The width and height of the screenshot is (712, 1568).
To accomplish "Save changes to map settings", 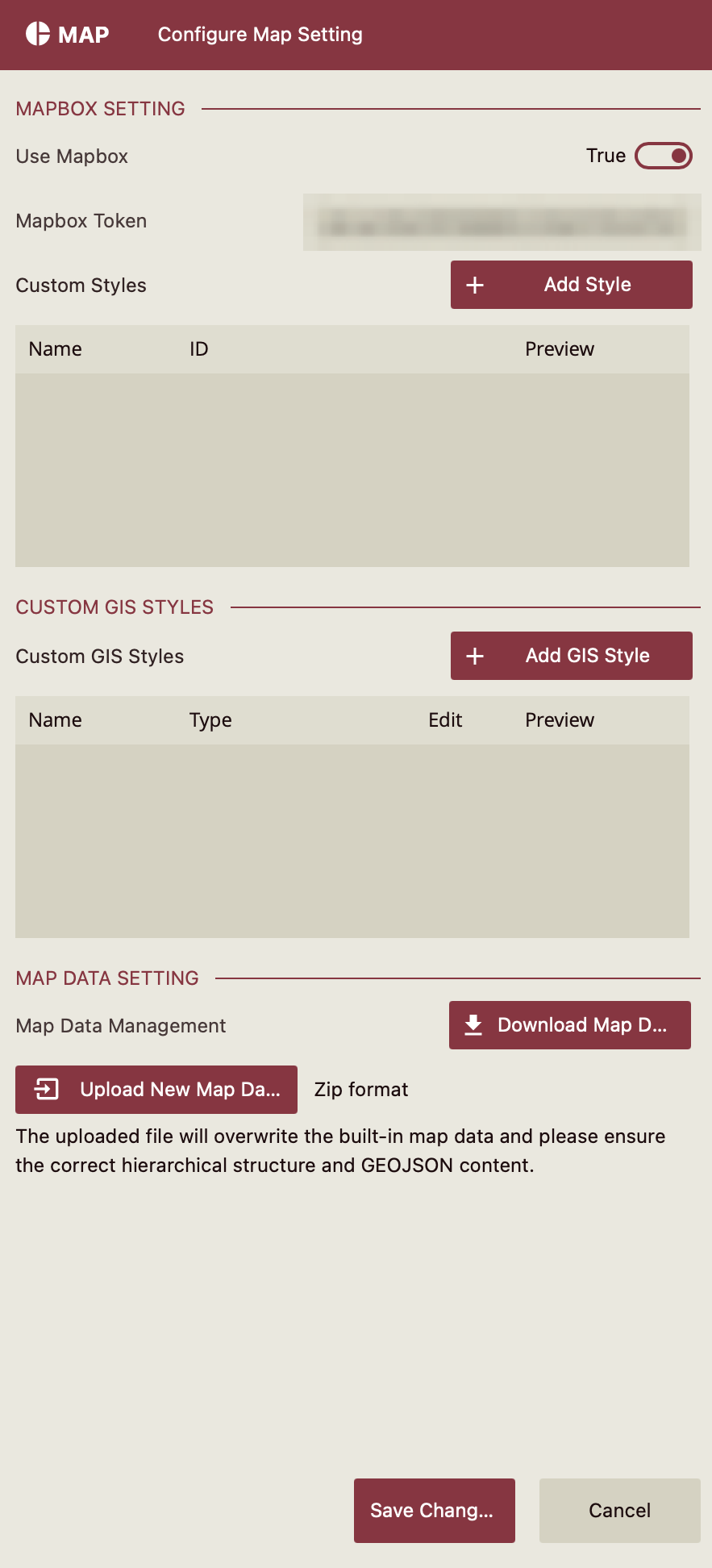I will [x=434, y=1511].
